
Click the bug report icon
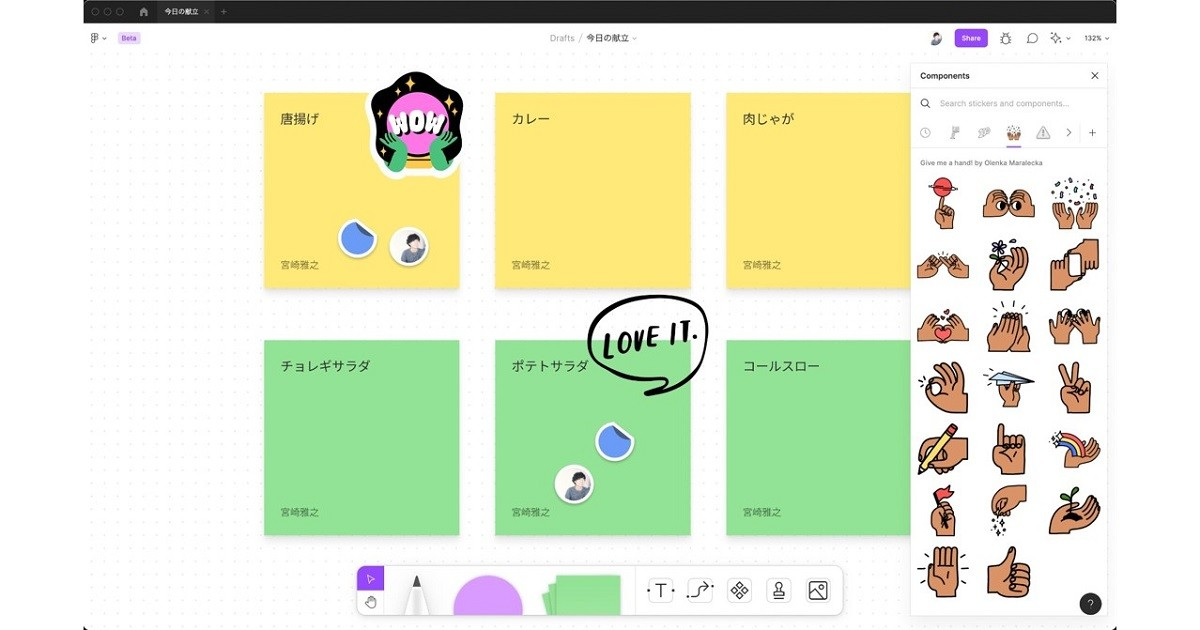click(1005, 38)
